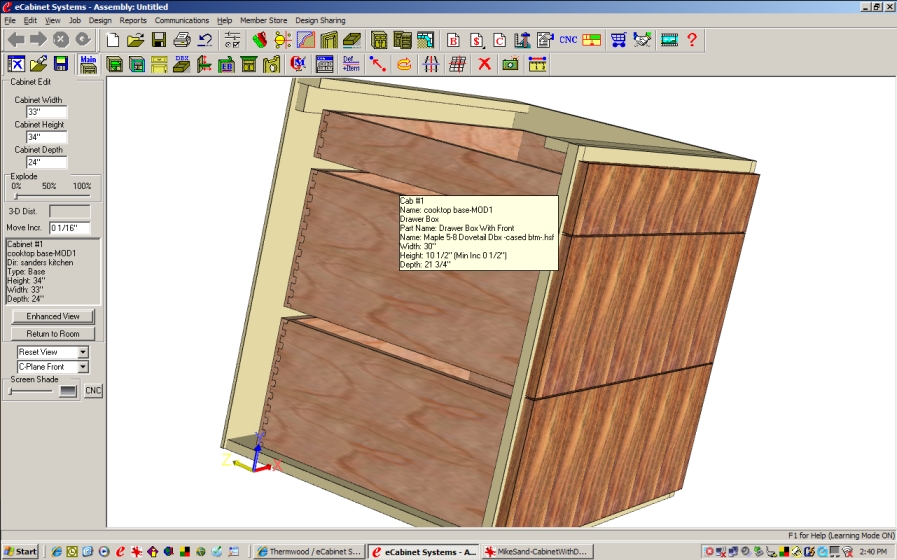Open the Design menu

pyautogui.click(x=100, y=20)
